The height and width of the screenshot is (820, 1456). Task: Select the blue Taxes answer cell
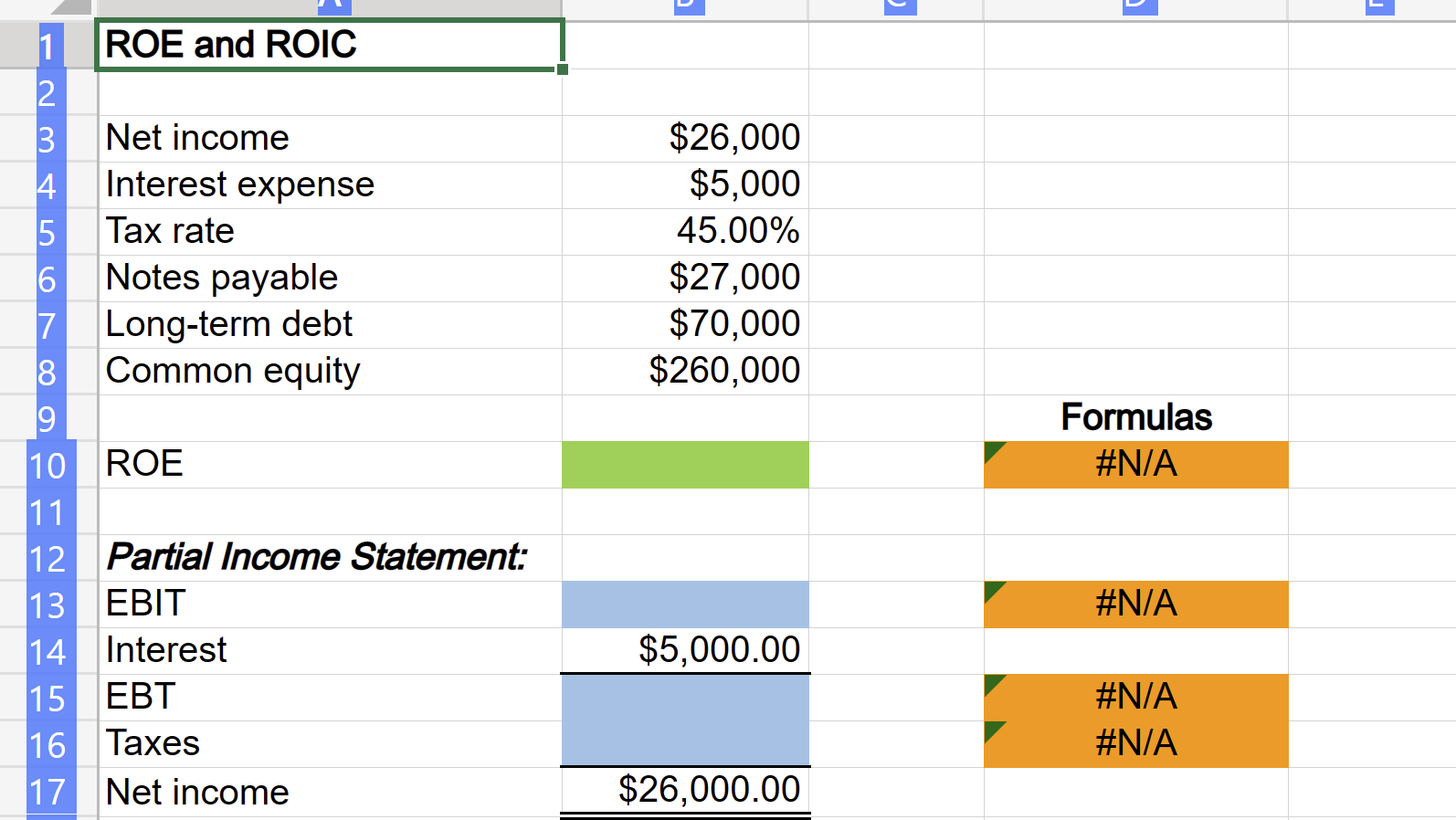(685, 744)
